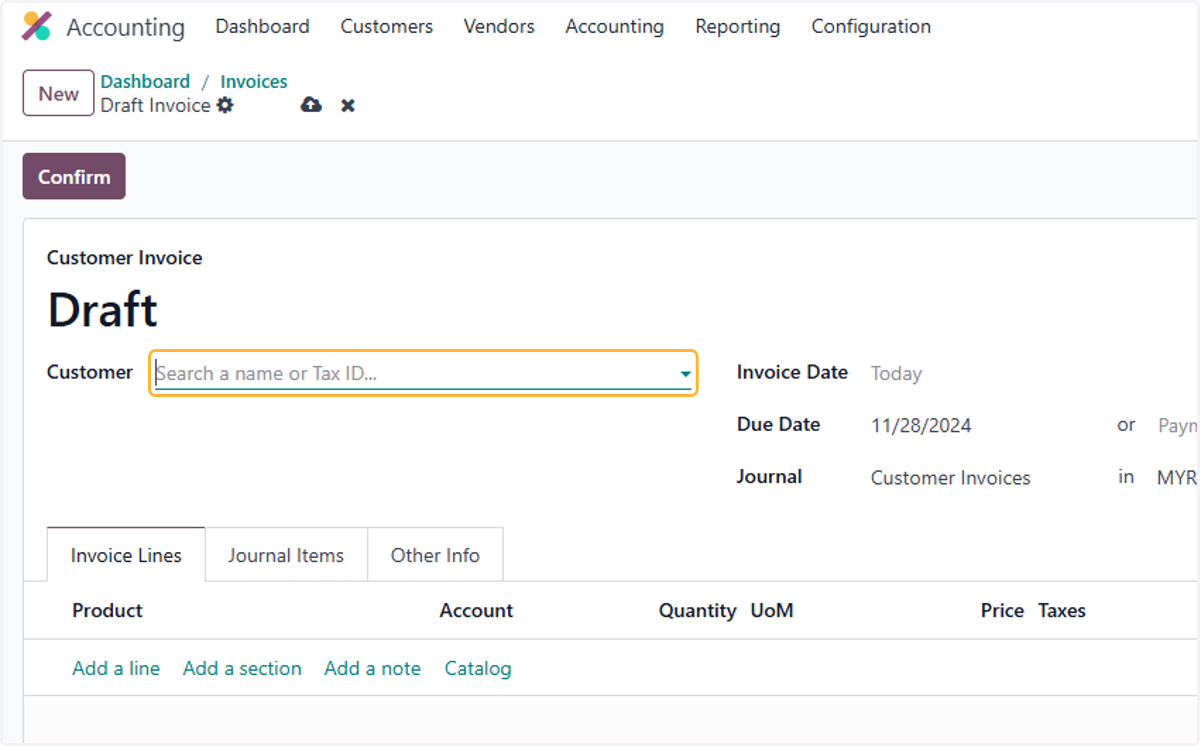Open the Dashboard menu
The height and width of the screenshot is (746, 1200).
point(262,27)
